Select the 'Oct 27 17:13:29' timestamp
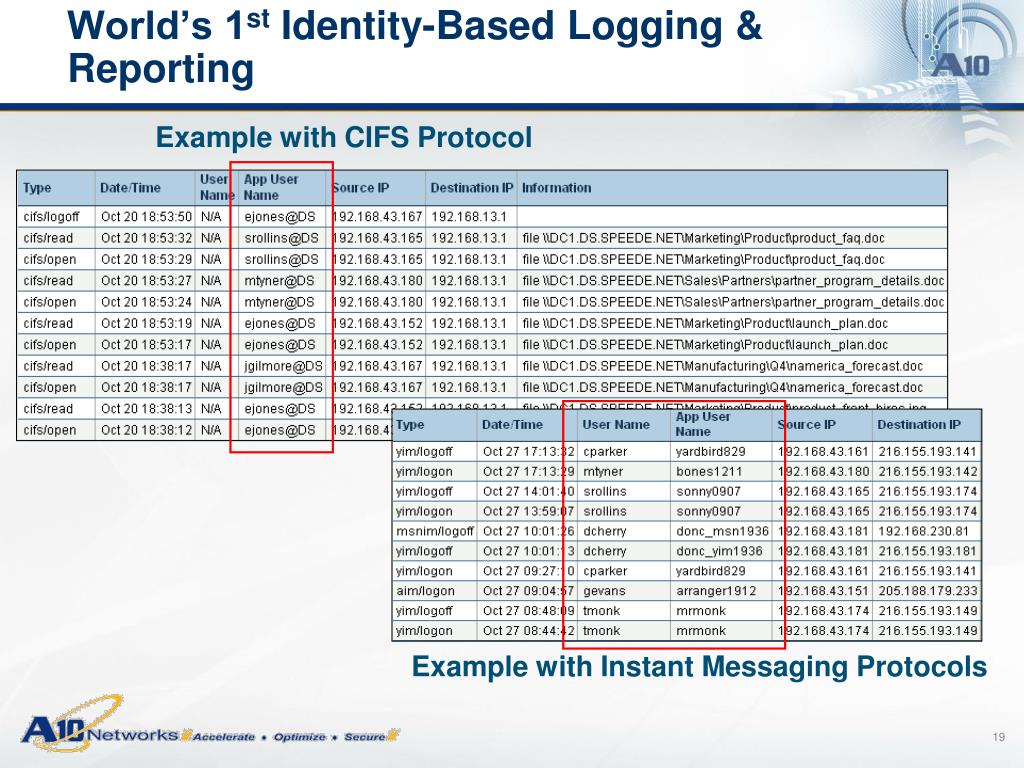Viewport: 1024px width, 768px height. coord(528,472)
